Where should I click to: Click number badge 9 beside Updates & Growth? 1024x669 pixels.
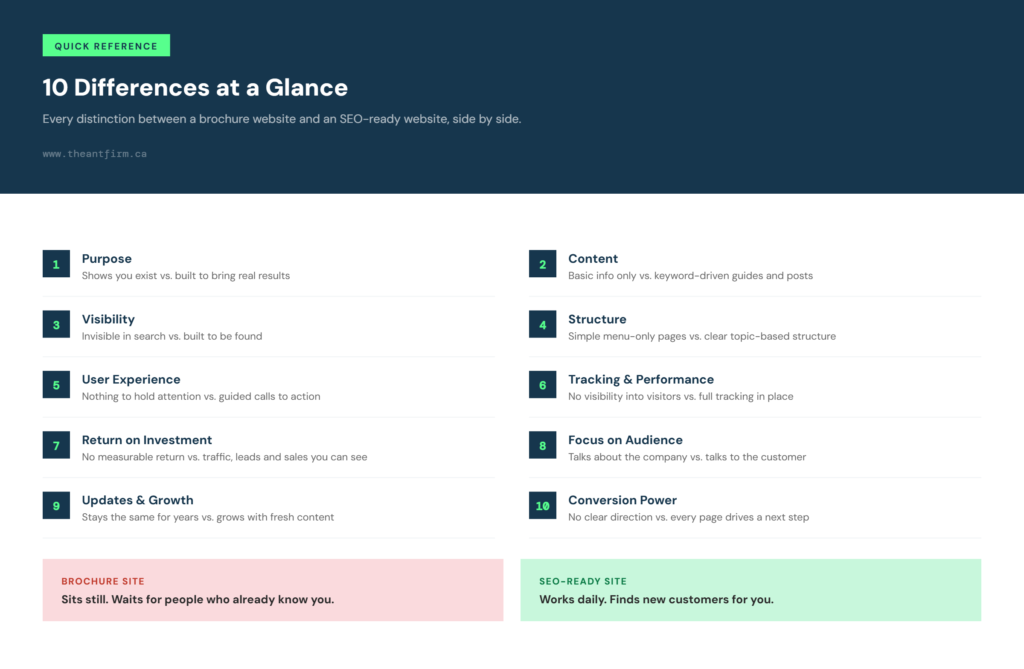point(56,506)
